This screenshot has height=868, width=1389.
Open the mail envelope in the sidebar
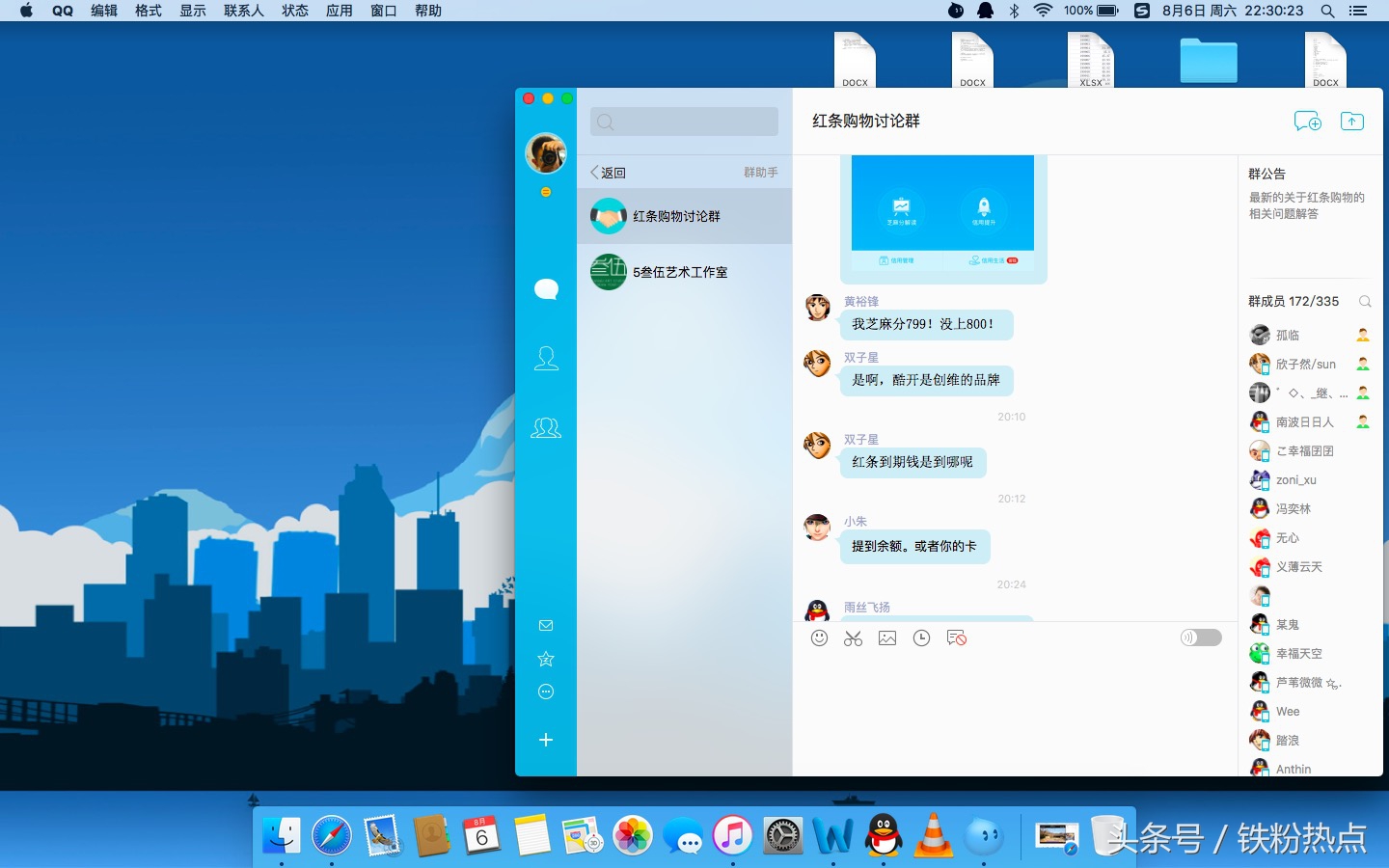click(546, 625)
